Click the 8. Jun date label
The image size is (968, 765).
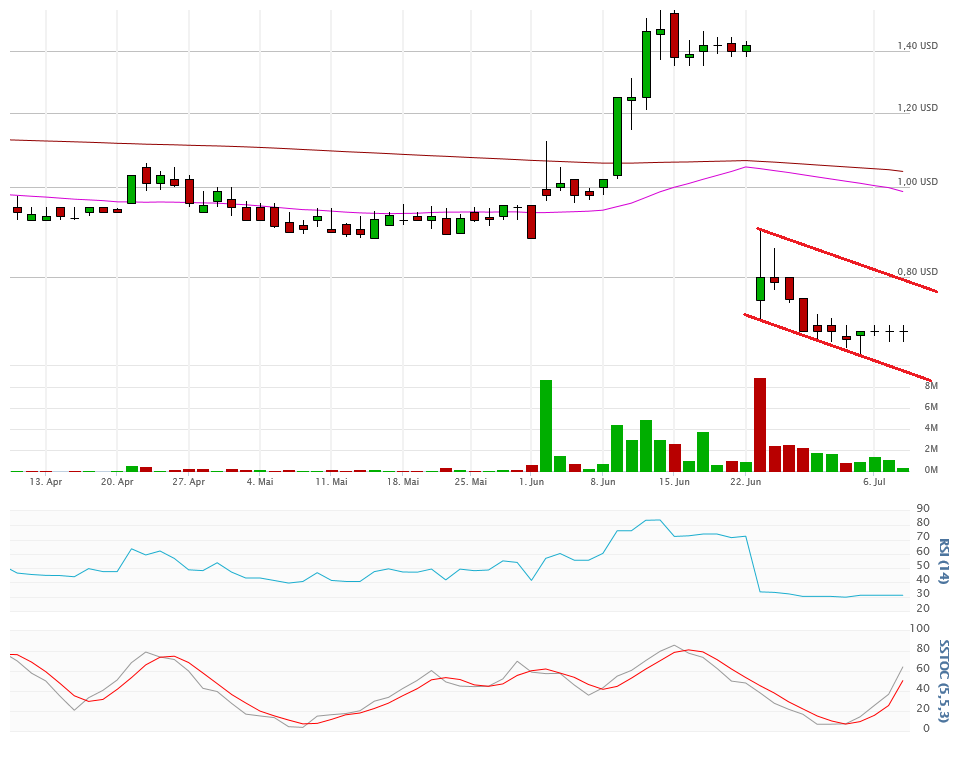(603, 482)
